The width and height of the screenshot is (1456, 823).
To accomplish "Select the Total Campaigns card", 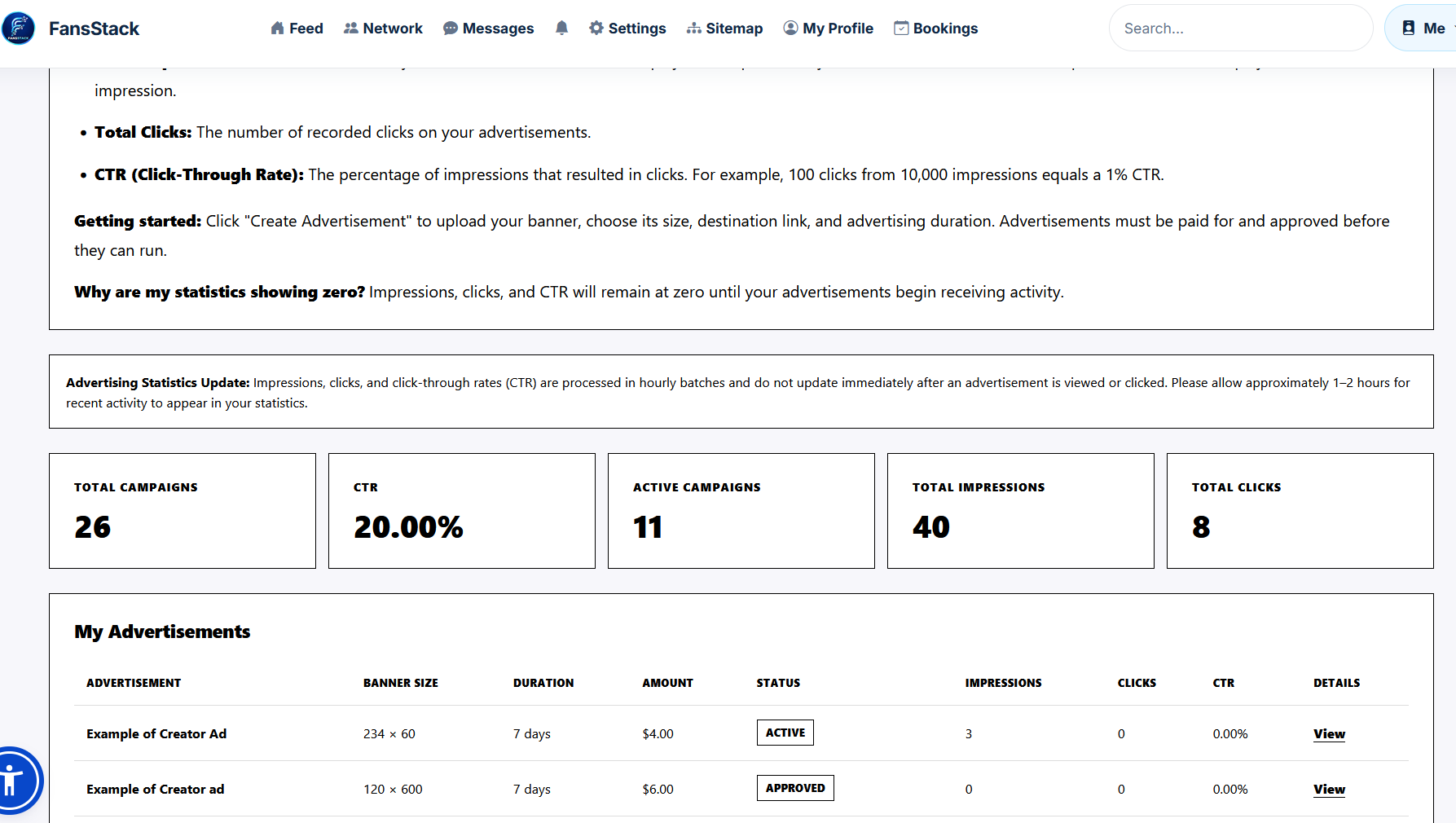I will coord(183,511).
